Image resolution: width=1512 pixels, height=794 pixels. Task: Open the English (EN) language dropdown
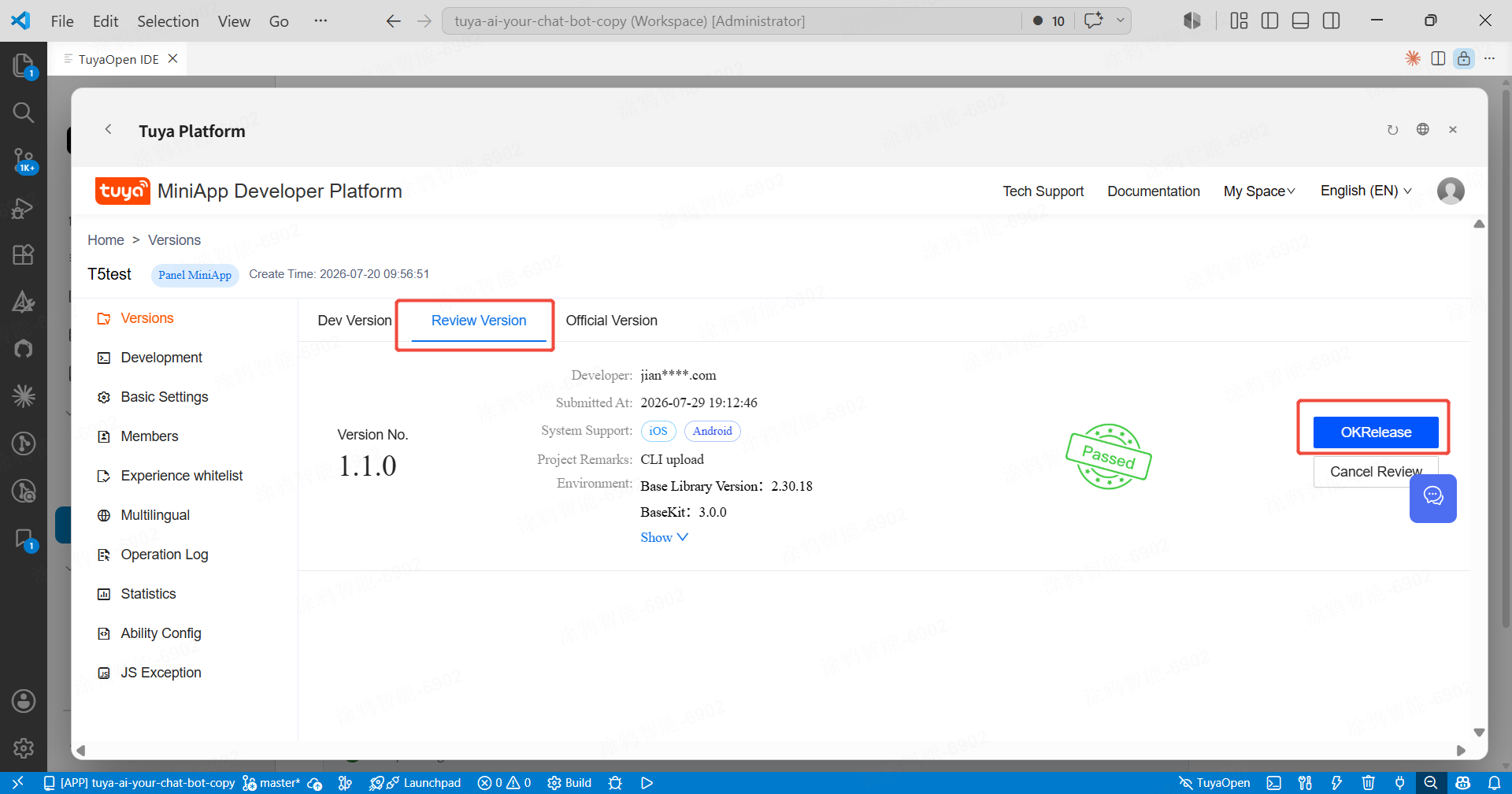pos(1366,191)
